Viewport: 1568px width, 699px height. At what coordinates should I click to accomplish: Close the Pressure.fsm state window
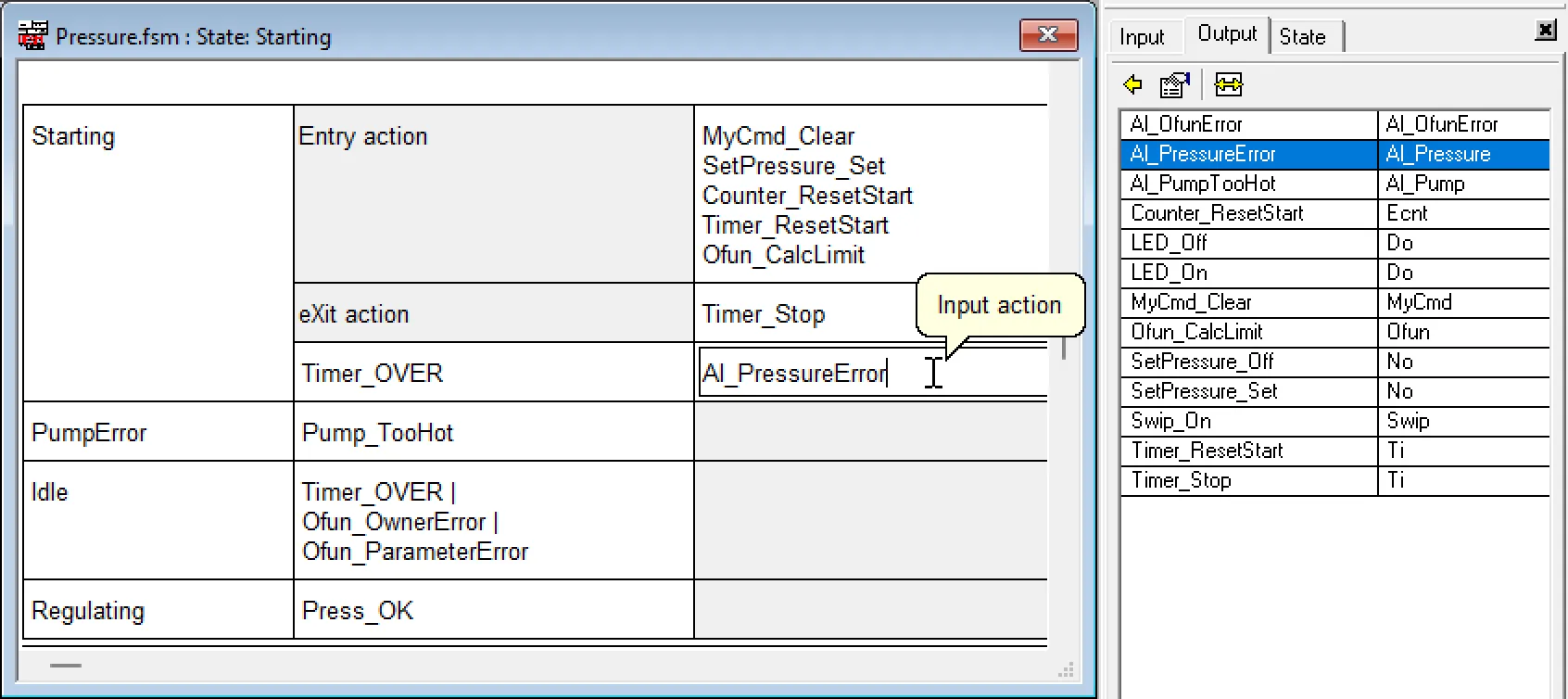pyautogui.click(x=1048, y=35)
